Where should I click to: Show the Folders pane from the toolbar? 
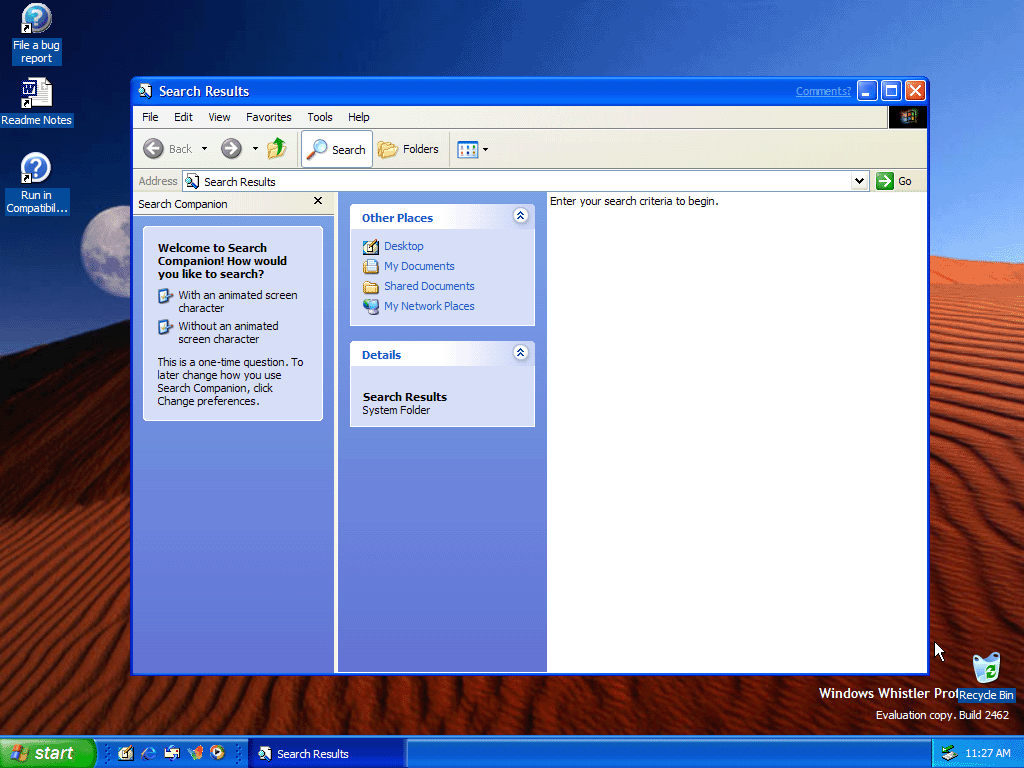tap(409, 150)
